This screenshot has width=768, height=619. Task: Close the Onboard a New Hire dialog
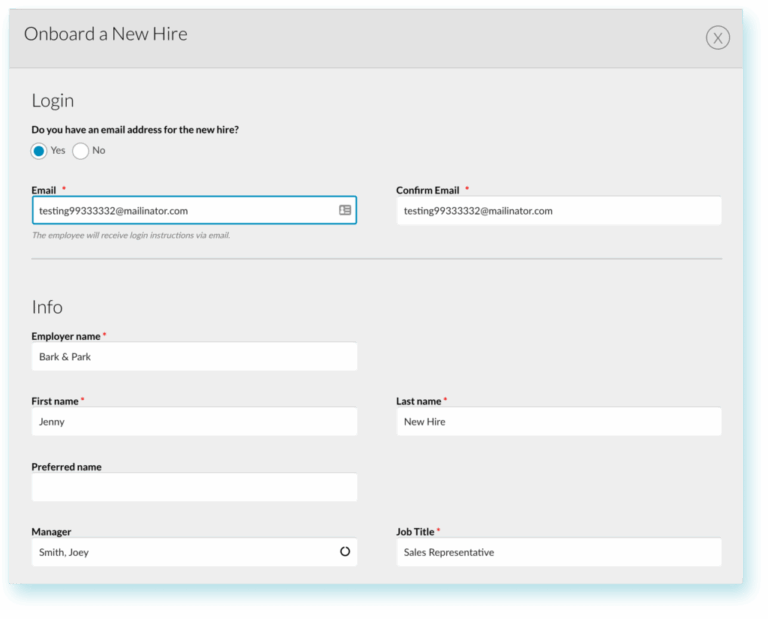click(718, 38)
